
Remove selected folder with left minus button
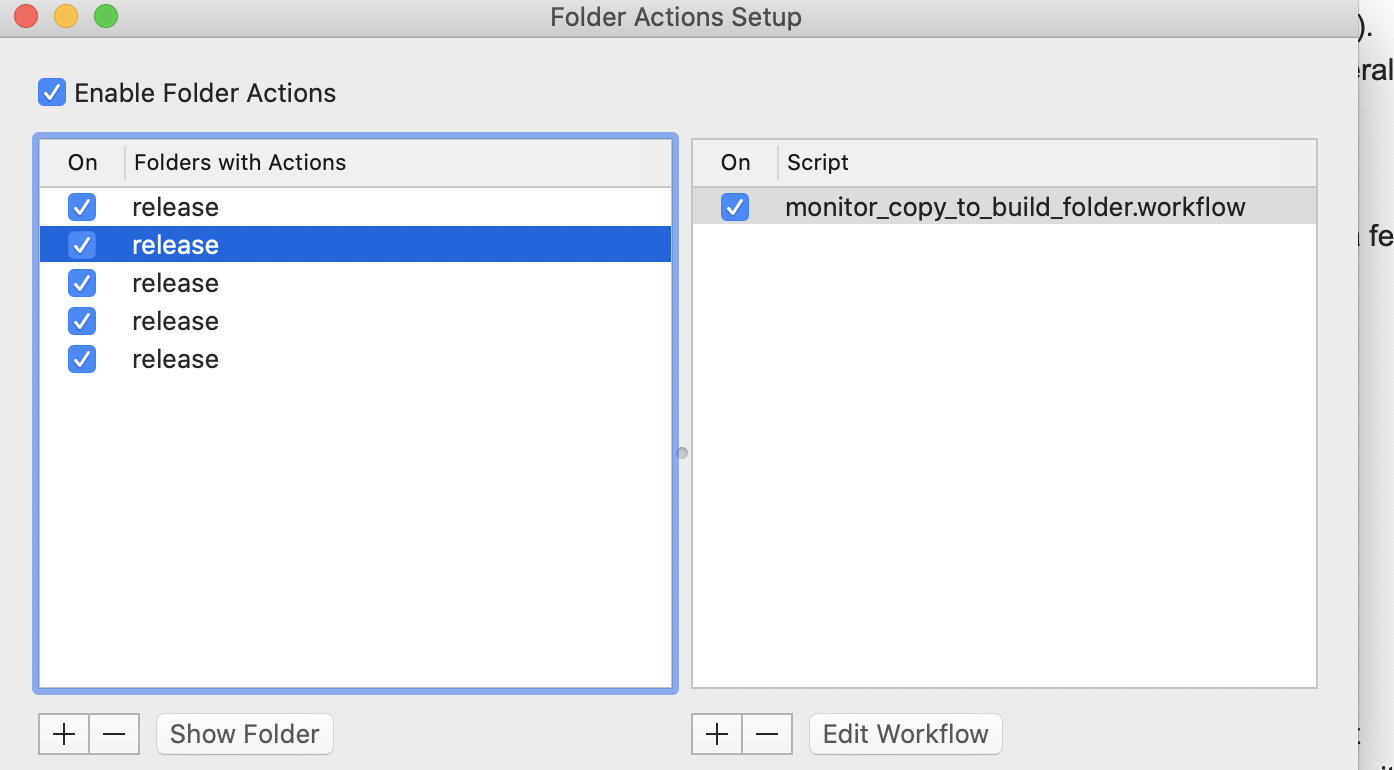[114, 734]
